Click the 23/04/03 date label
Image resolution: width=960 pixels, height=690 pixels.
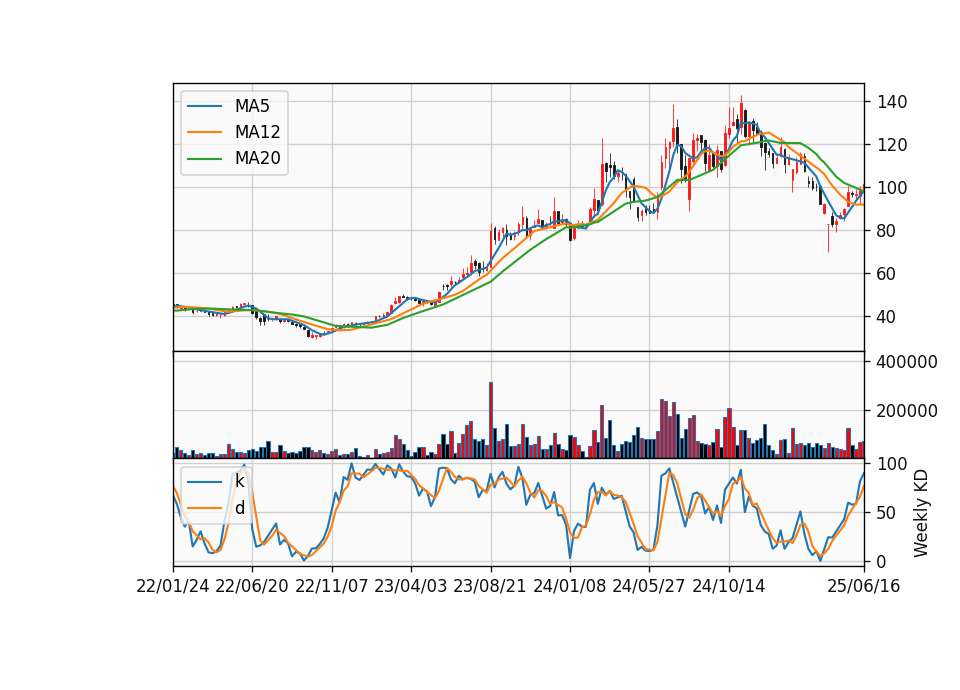(x=411, y=586)
